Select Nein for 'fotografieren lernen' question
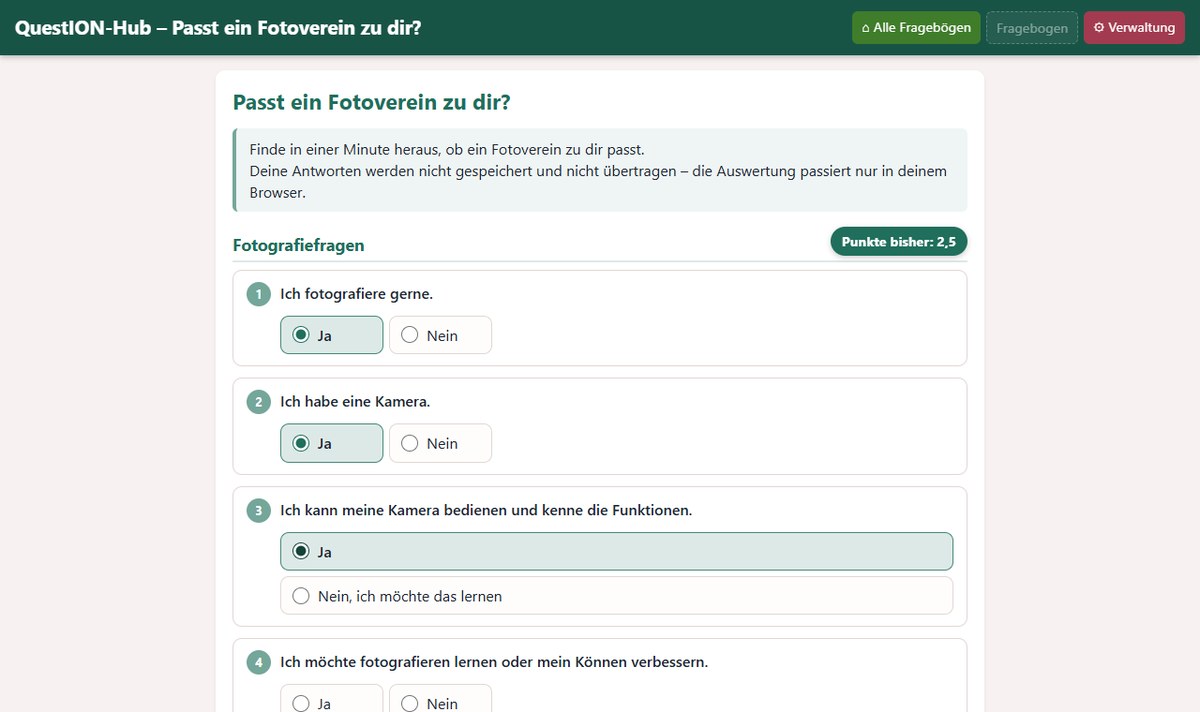Image resolution: width=1200 pixels, height=712 pixels. coord(440,702)
